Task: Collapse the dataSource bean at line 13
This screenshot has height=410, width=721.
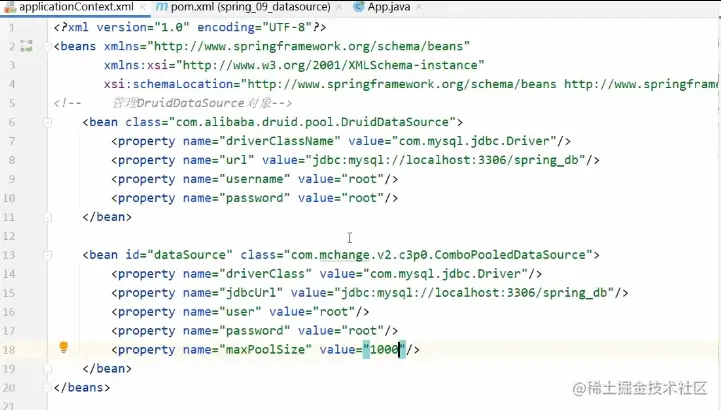Action: tap(47, 255)
